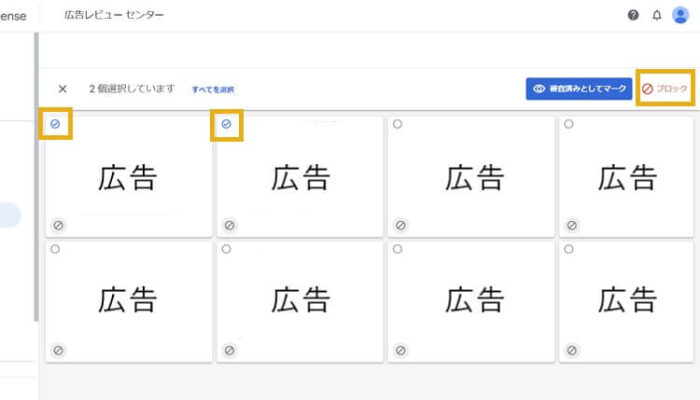Uncheck the first ad in top row
This screenshot has height=400, width=700.
(x=55, y=124)
